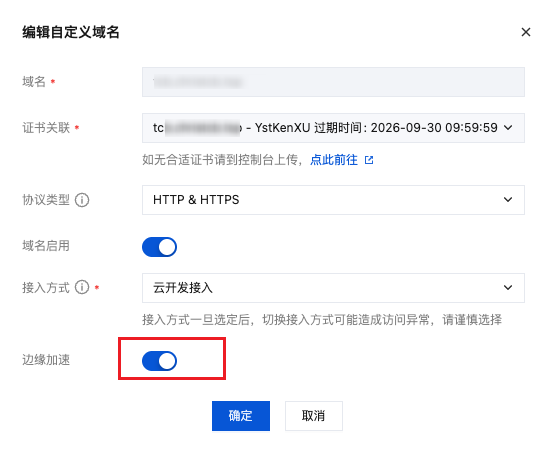Viewport: 556px width, 454px height.
Task: Expand the 协议类型 HTTP & HTTPS dropdown
Action: click(333, 200)
